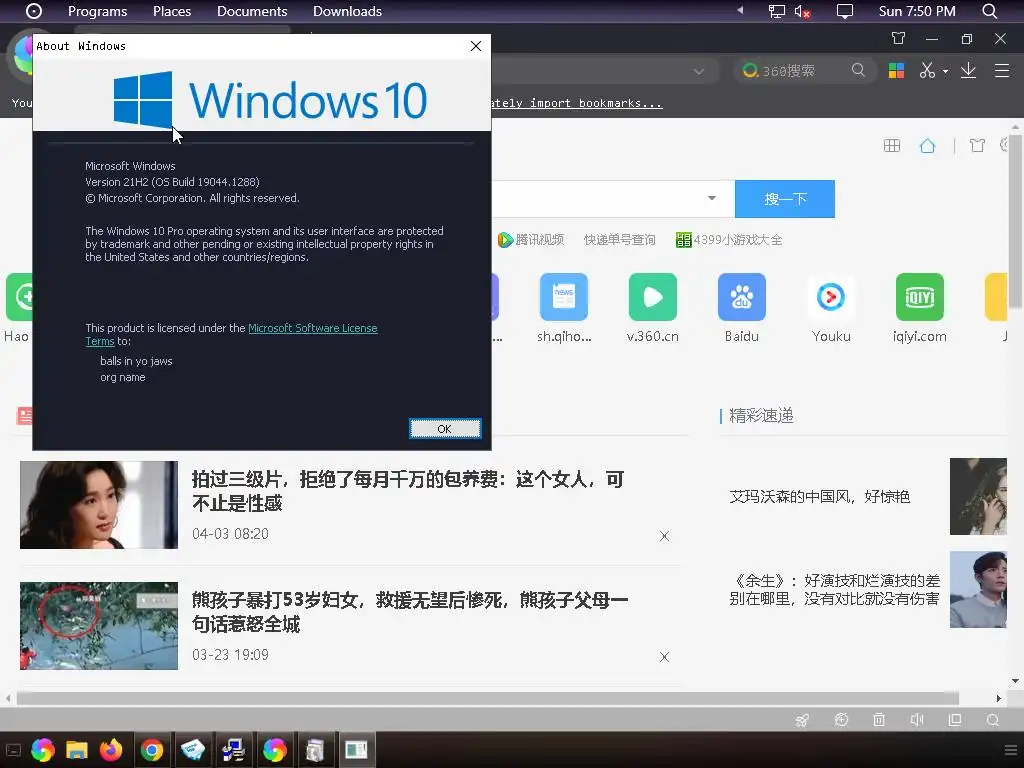Expand hidden tray icons arrow

click(x=740, y=10)
